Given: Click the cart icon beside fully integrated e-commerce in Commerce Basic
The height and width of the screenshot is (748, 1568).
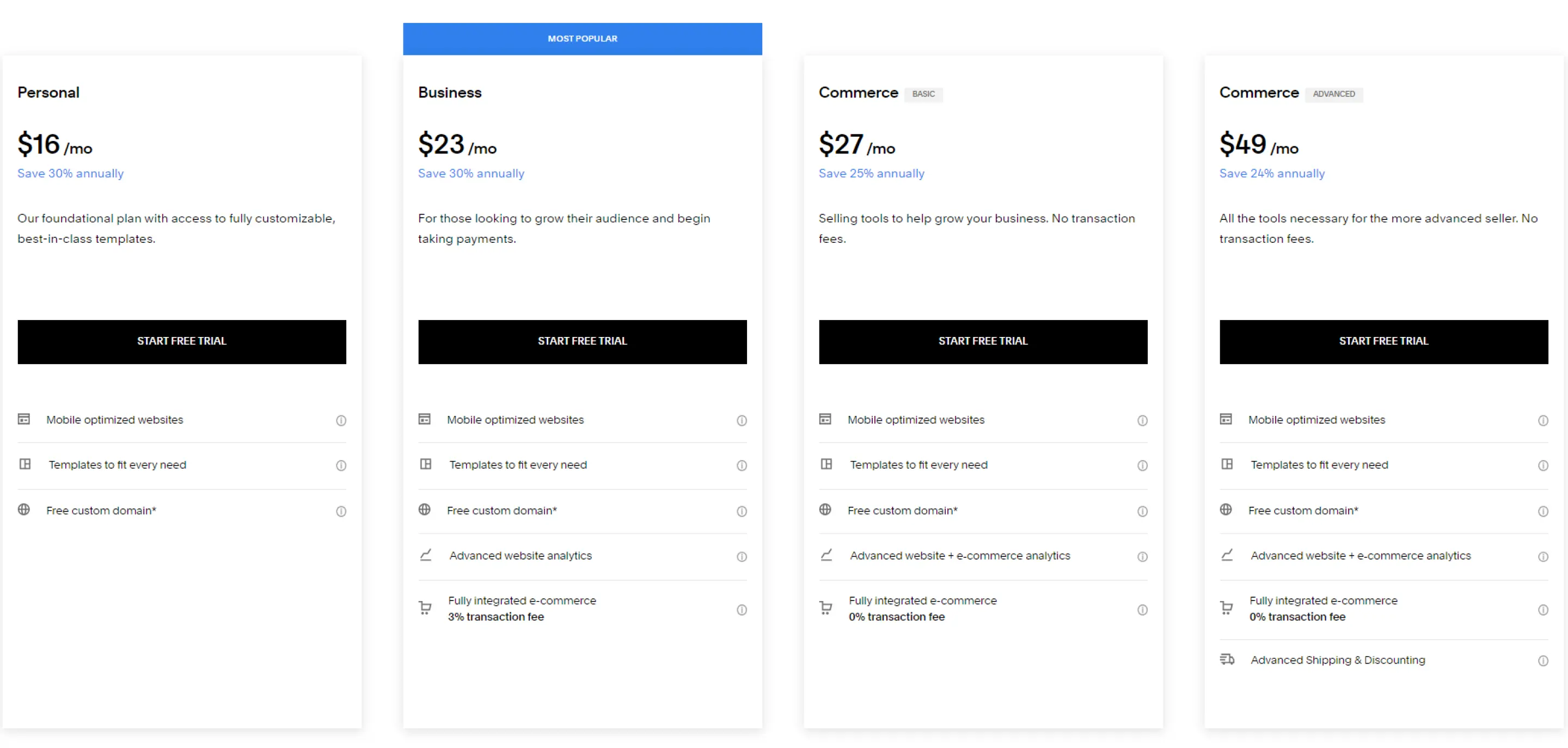Looking at the screenshot, I should click(x=826, y=608).
